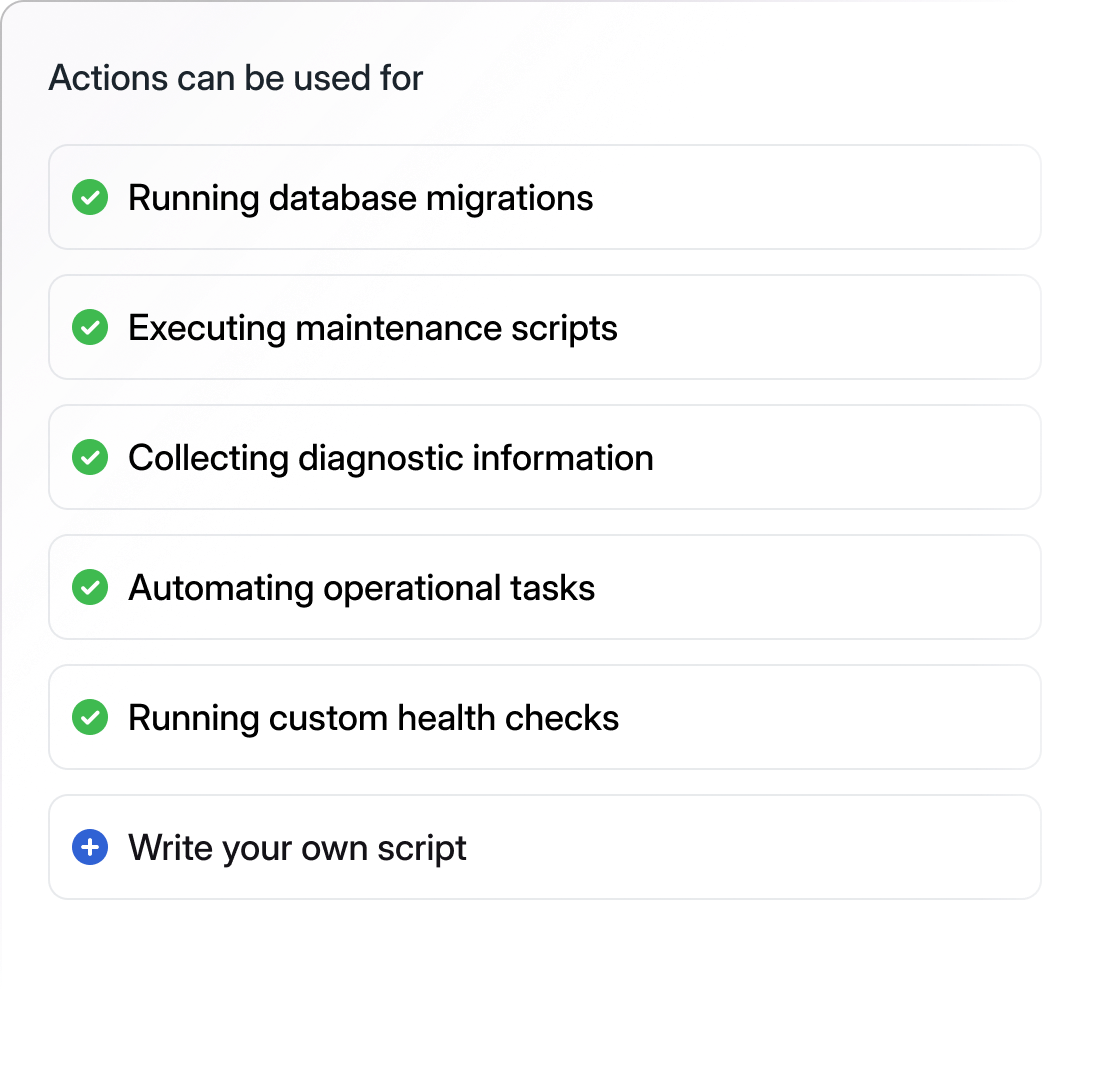
Task: Click the green checkmark beside Running database migrations
Action: (90, 198)
